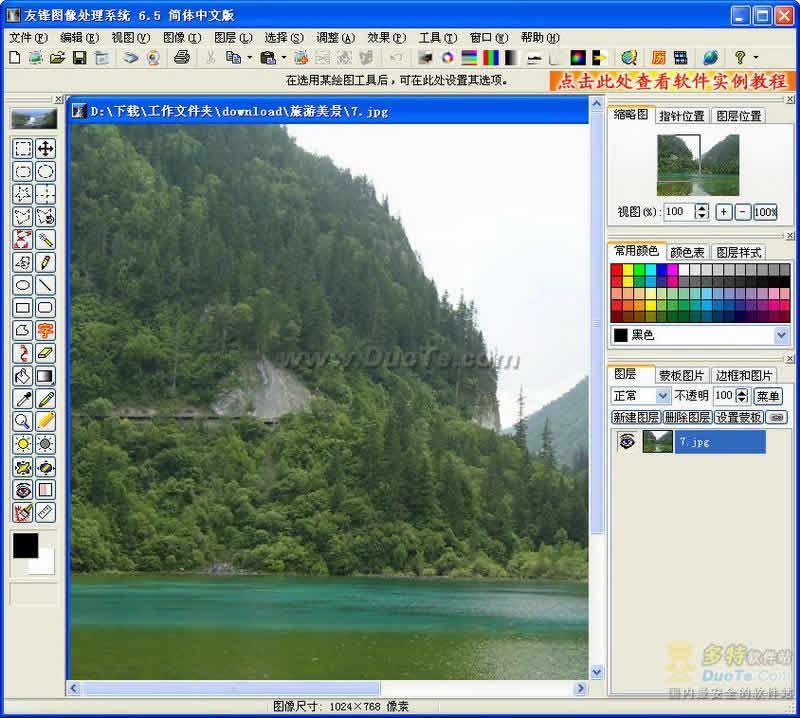Expand the 黑色 color name dropdown

click(x=781, y=335)
